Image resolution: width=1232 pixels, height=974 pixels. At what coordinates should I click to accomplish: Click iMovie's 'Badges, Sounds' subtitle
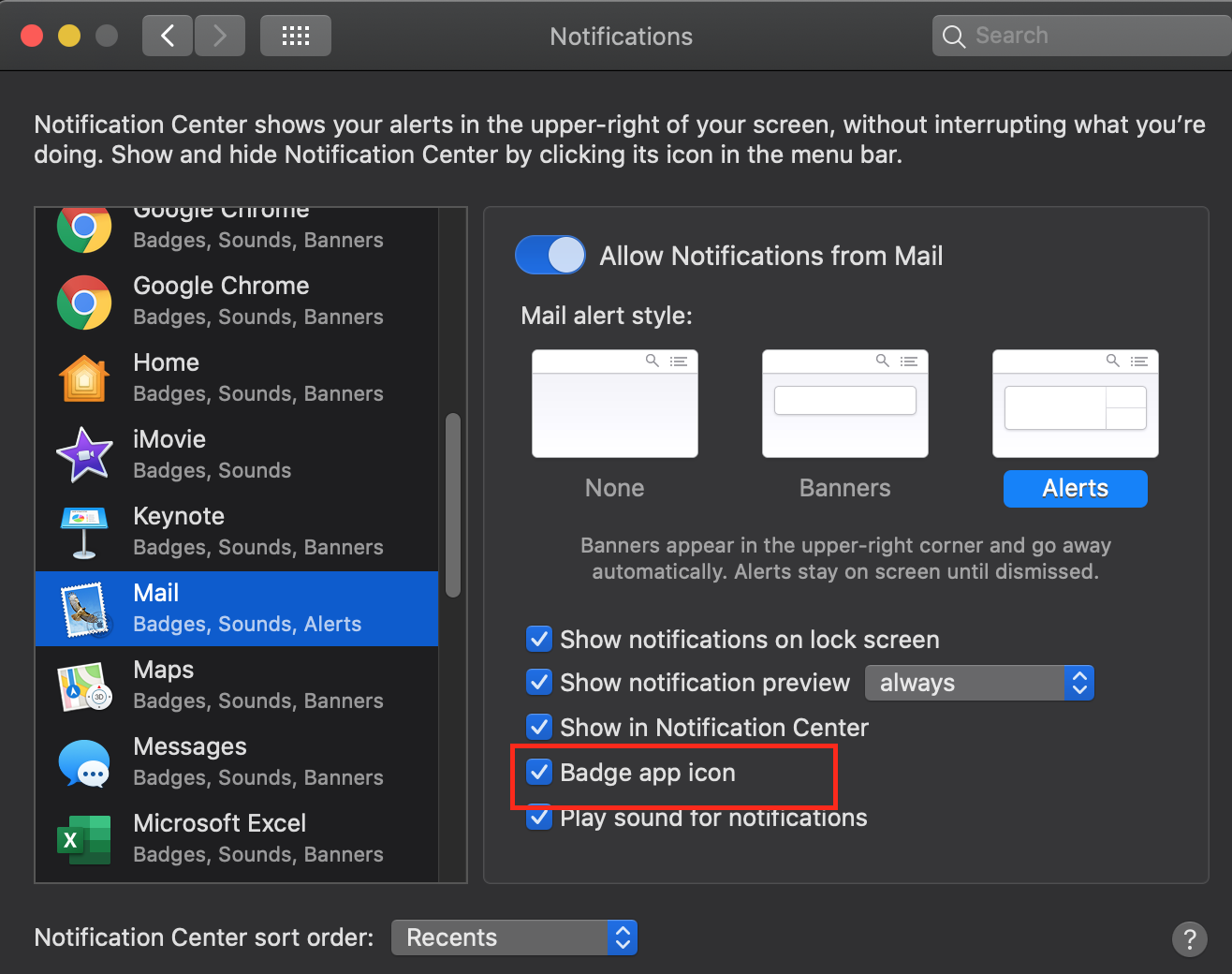(x=213, y=470)
